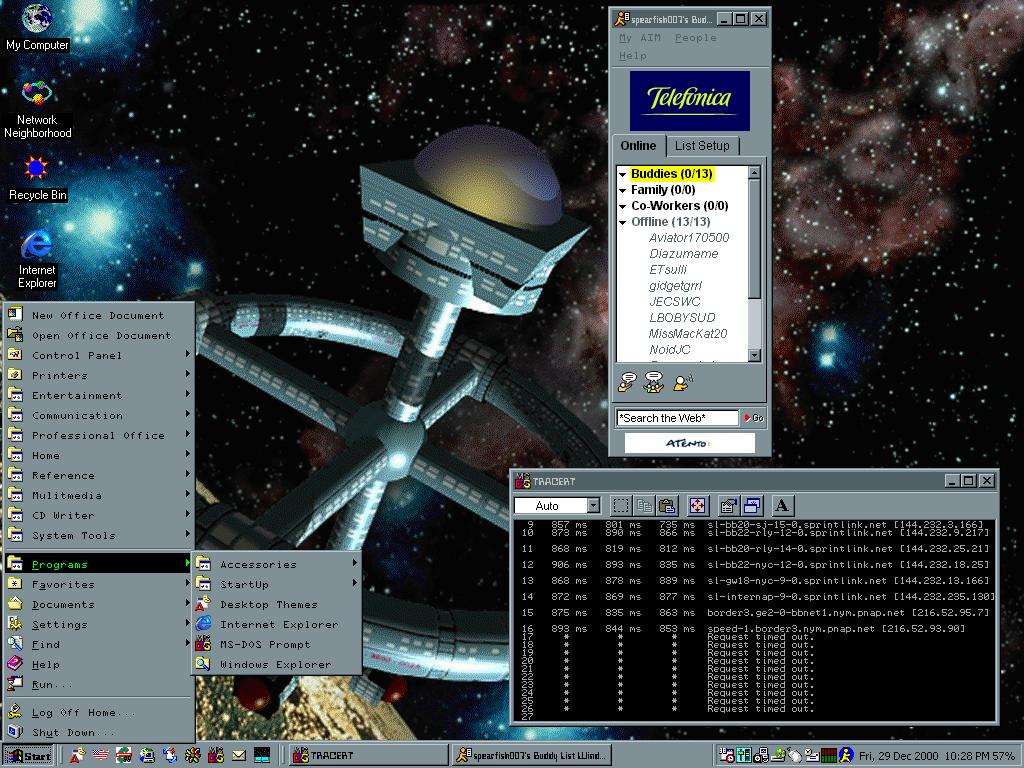Switch to the List Setup tab
This screenshot has height=768, width=1024.
coord(702,146)
